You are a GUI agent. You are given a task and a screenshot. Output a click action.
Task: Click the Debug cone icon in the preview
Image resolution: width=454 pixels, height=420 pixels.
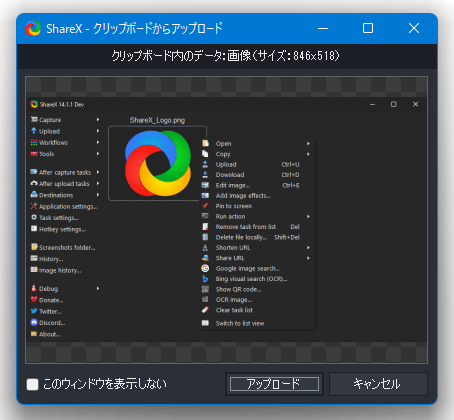(x=34, y=288)
